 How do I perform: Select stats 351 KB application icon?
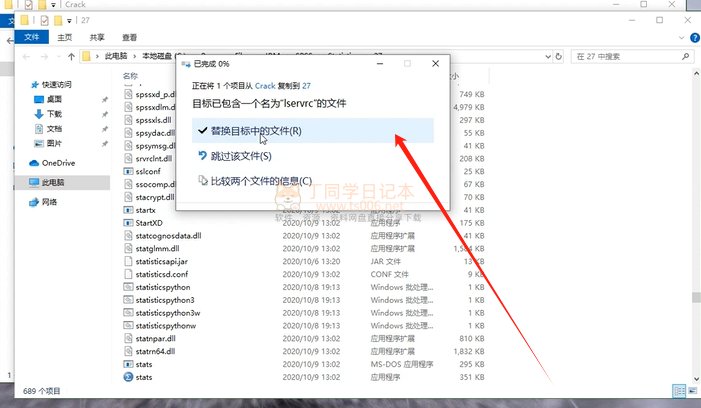click(128, 377)
